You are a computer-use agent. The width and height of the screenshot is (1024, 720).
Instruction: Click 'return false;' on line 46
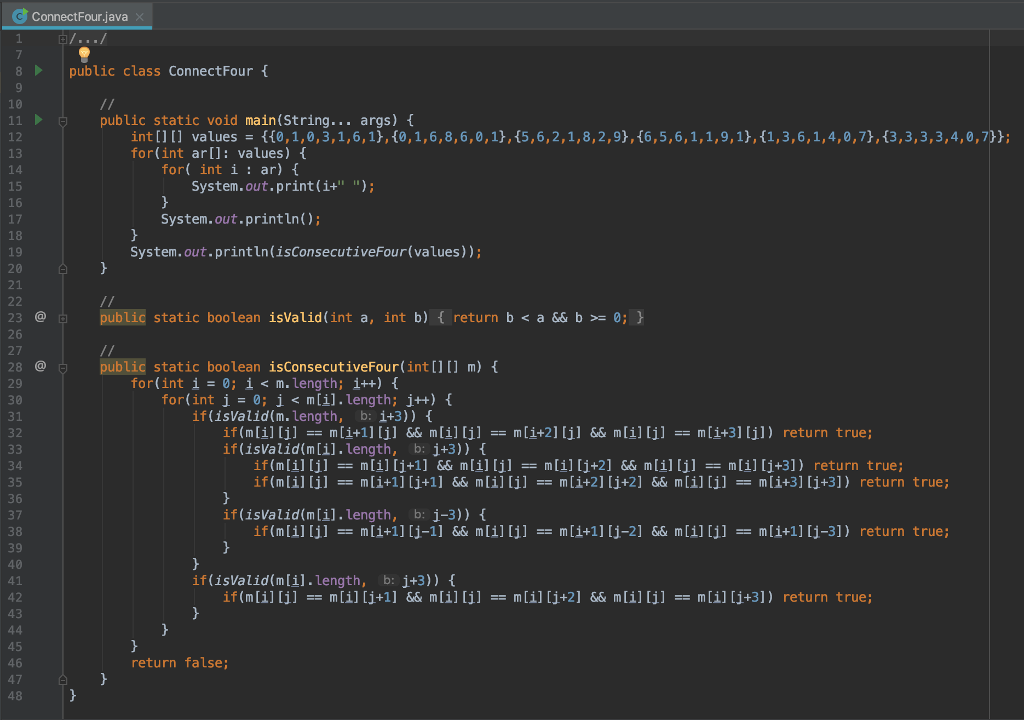coord(180,663)
